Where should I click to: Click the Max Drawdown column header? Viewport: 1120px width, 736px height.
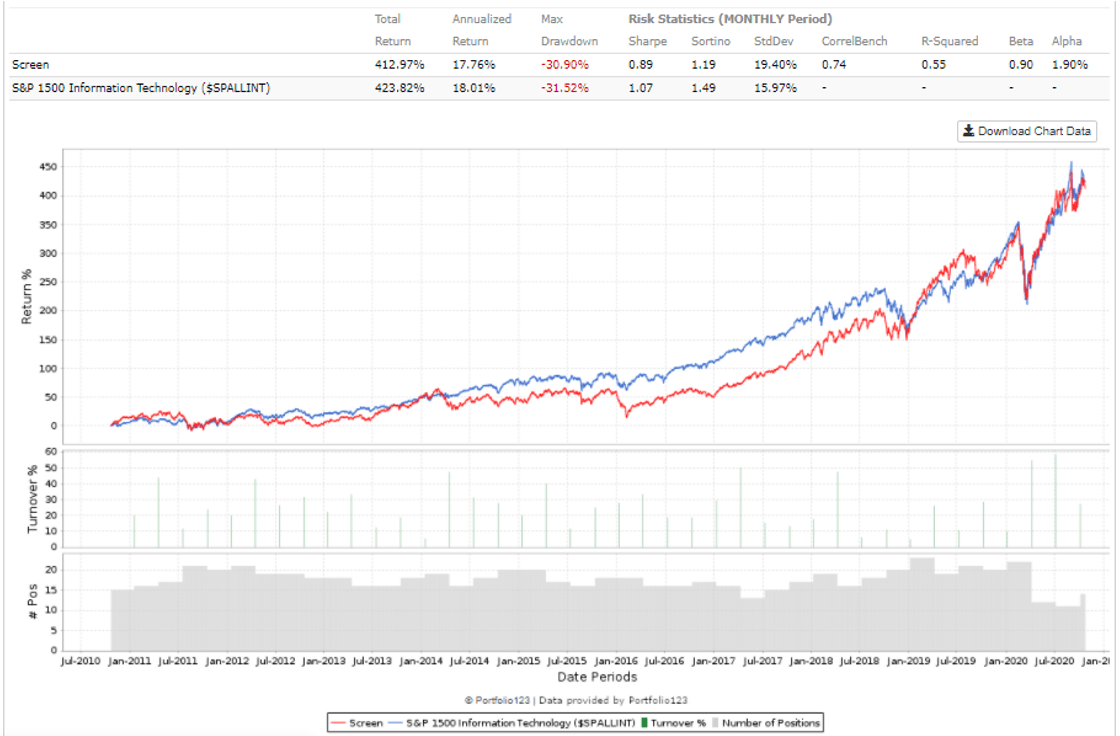click(569, 30)
